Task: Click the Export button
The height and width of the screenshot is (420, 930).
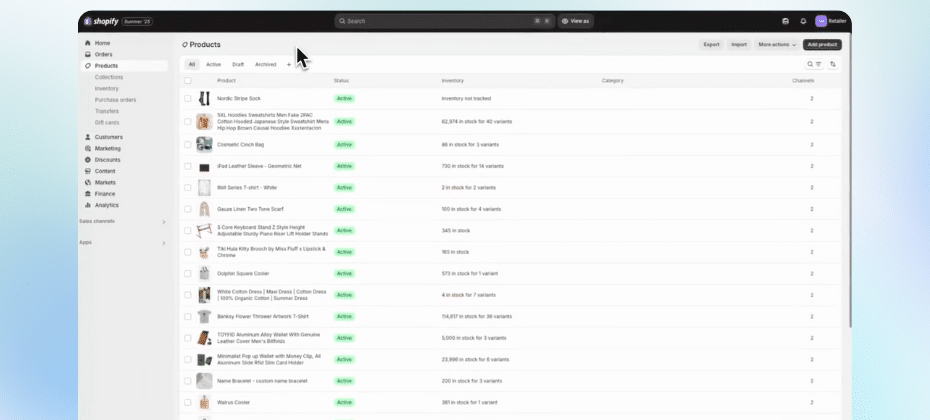Action: click(711, 44)
